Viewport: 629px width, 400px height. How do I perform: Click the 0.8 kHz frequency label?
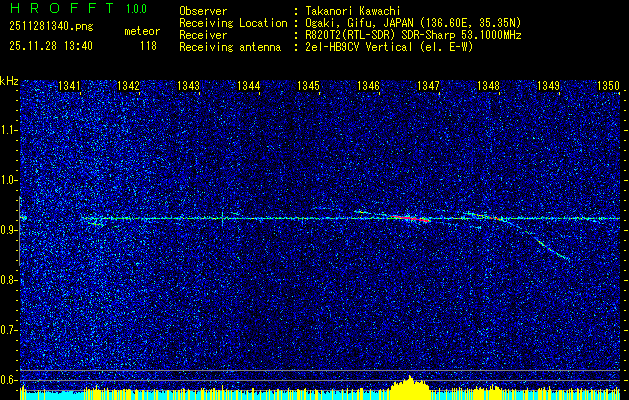click(x=7, y=280)
